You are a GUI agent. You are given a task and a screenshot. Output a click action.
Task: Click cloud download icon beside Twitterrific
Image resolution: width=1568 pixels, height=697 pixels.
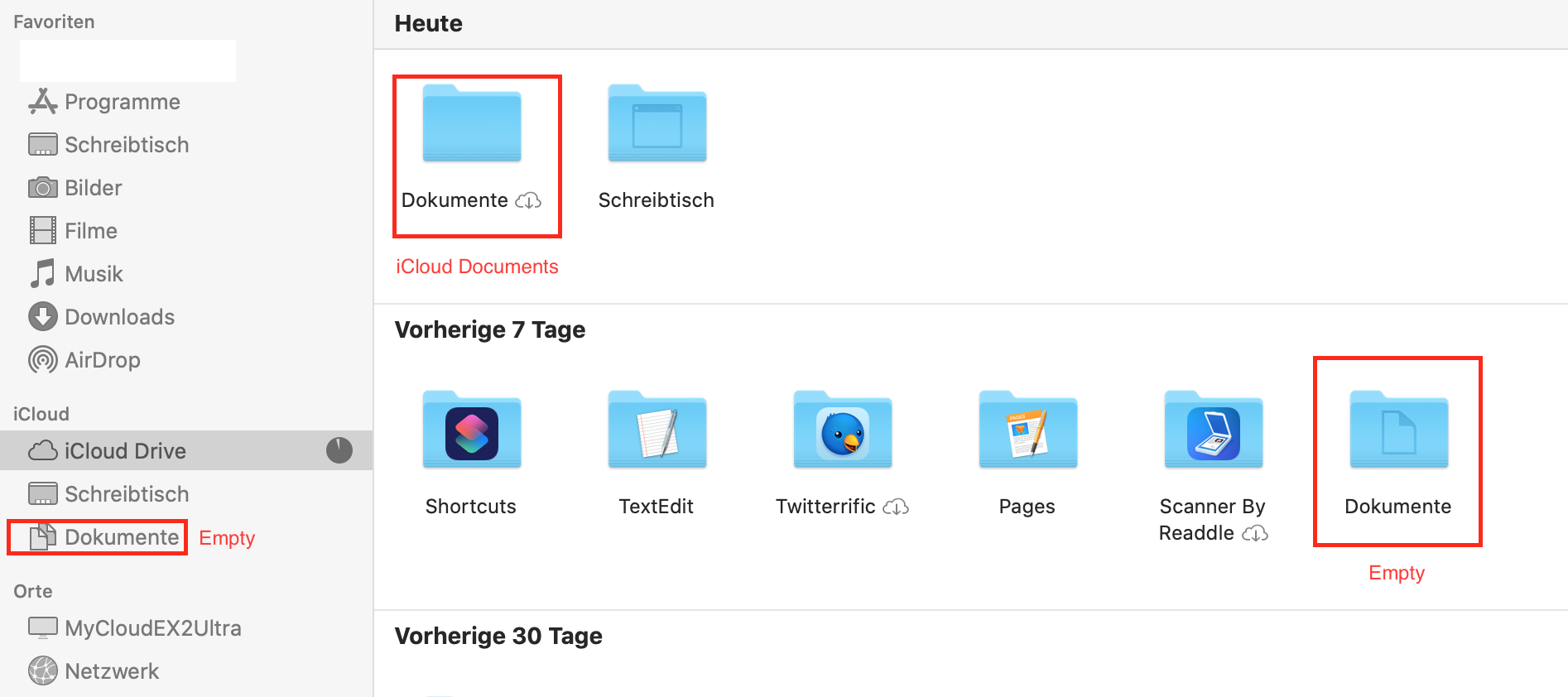pyautogui.click(x=896, y=507)
